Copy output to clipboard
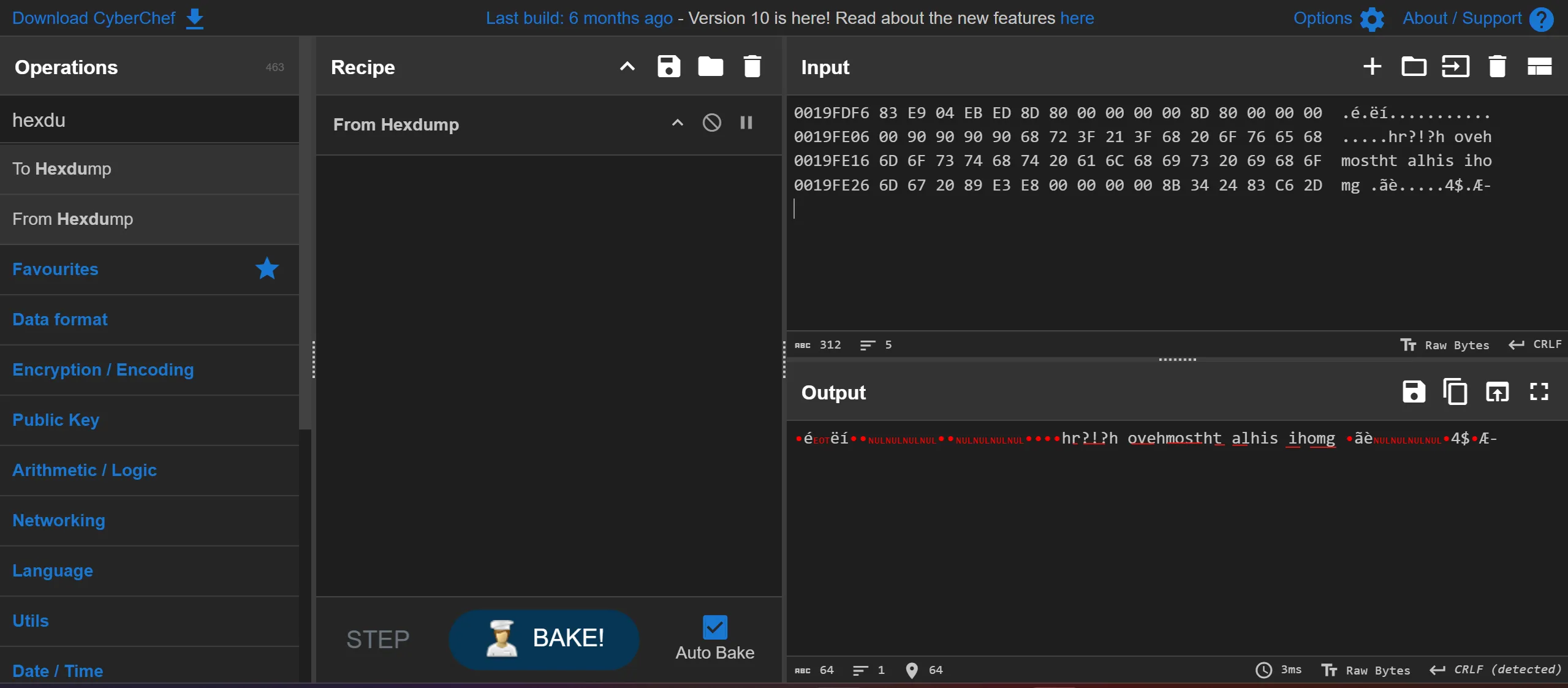 click(x=1455, y=391)
